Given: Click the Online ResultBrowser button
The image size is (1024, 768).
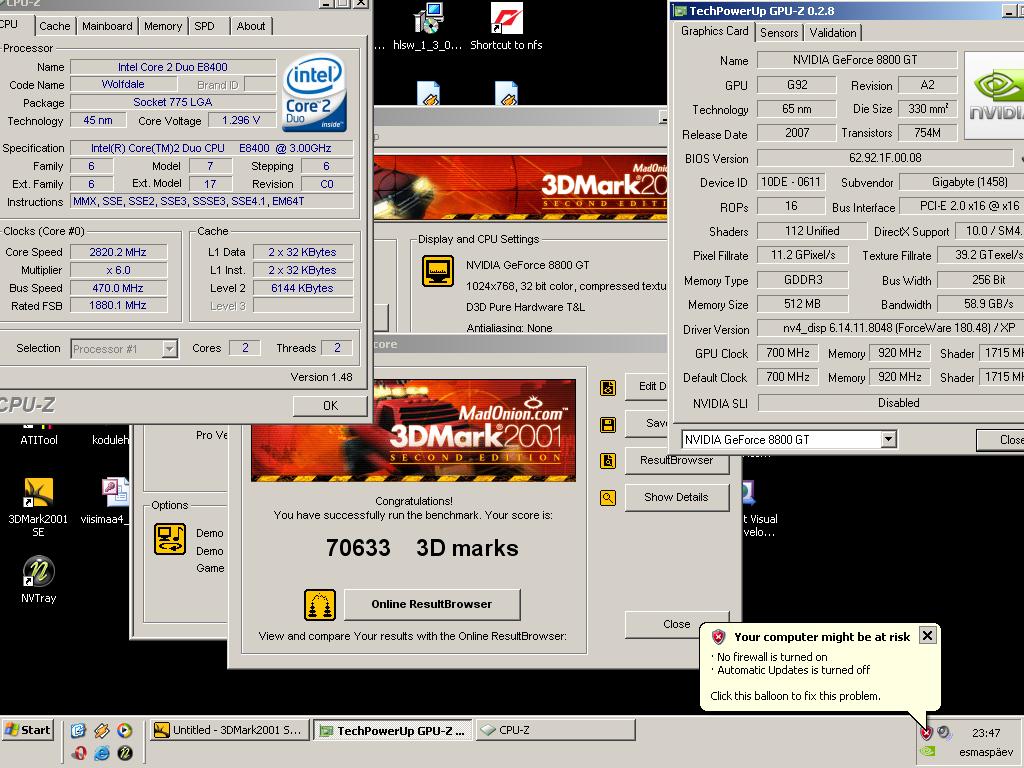Looking at the screenshot, I should point(432,604).
